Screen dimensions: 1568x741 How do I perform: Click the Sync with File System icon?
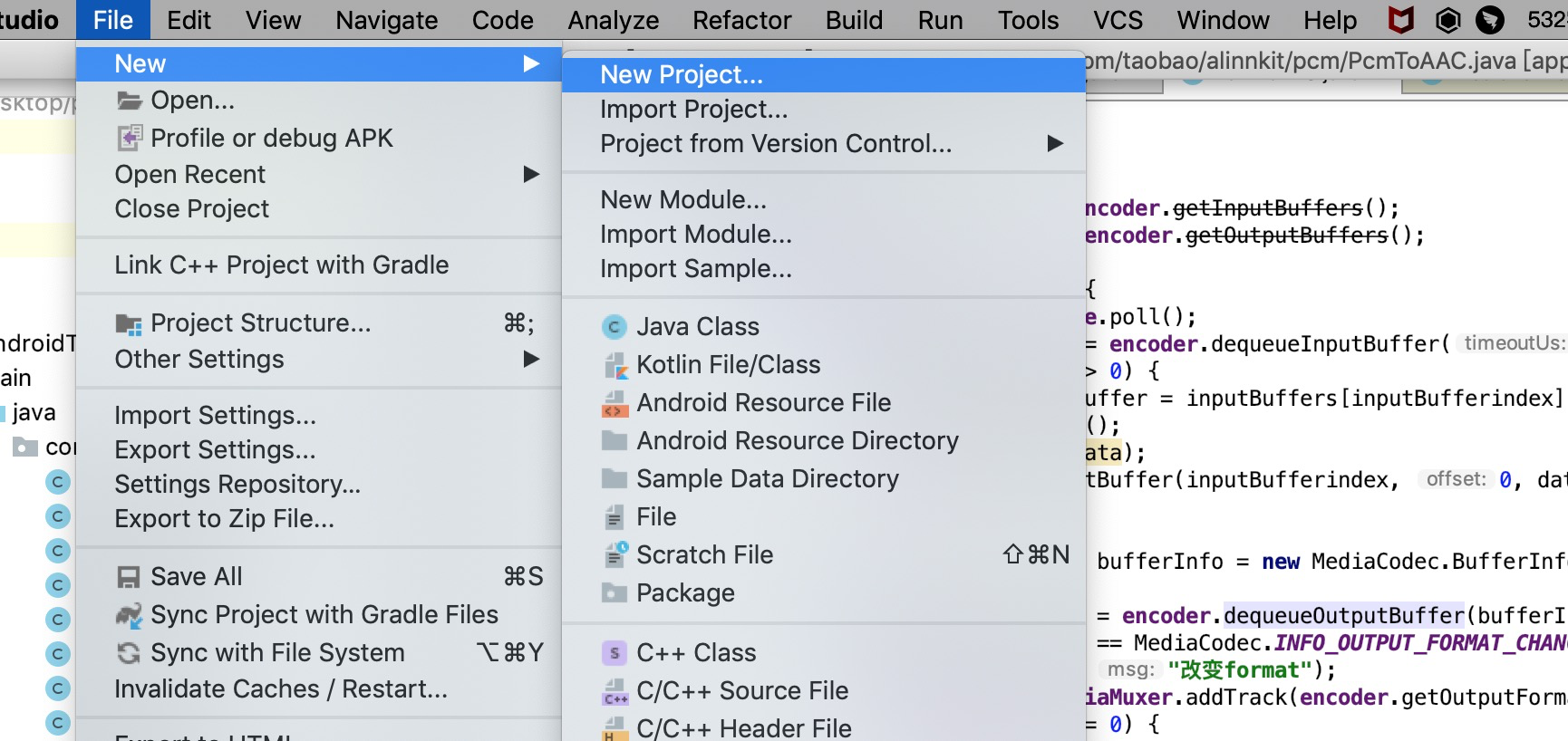pos(130,653)
